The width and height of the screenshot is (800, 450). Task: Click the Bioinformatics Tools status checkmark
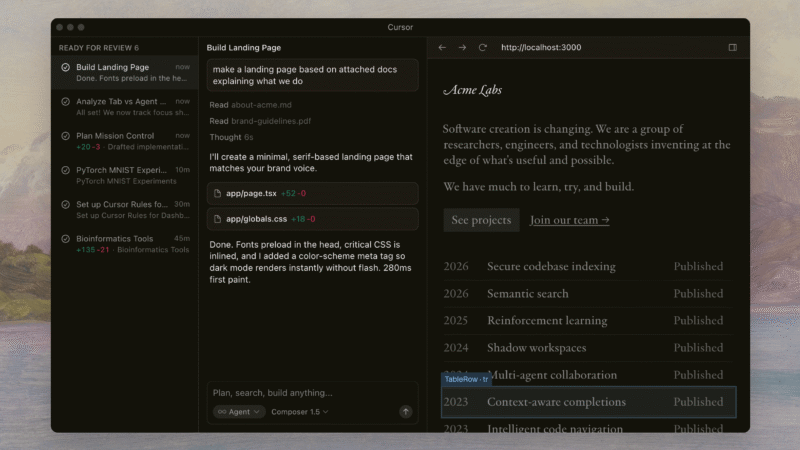pyautogui.click(x=65, y=239)
